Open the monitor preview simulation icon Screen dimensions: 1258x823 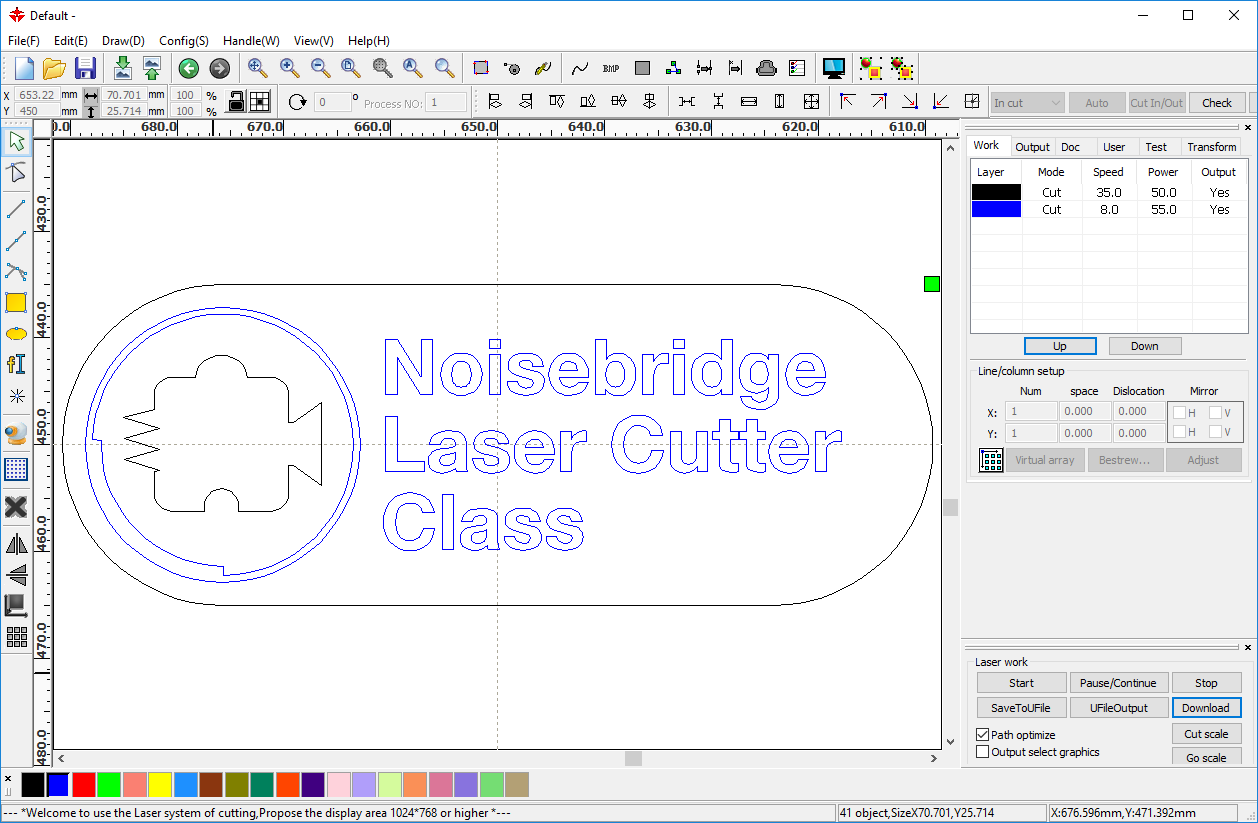point(834,68)
